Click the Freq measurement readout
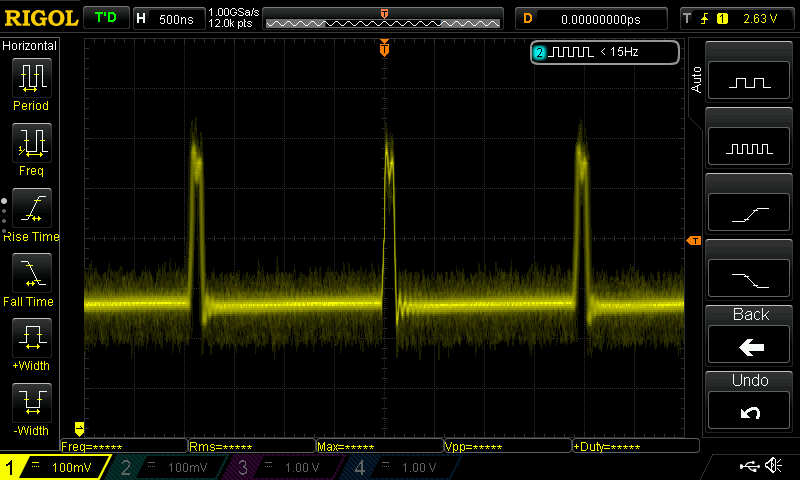800x480 pixels. 124,446
